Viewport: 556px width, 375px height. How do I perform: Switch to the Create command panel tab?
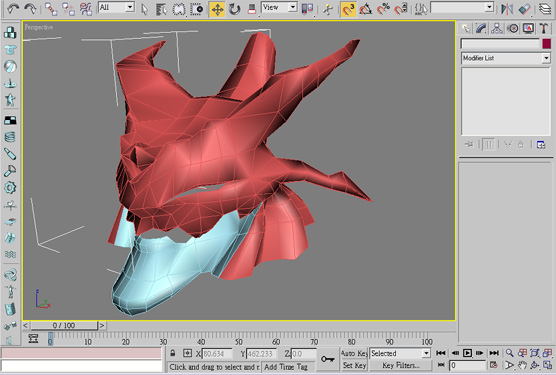(466, 28)
